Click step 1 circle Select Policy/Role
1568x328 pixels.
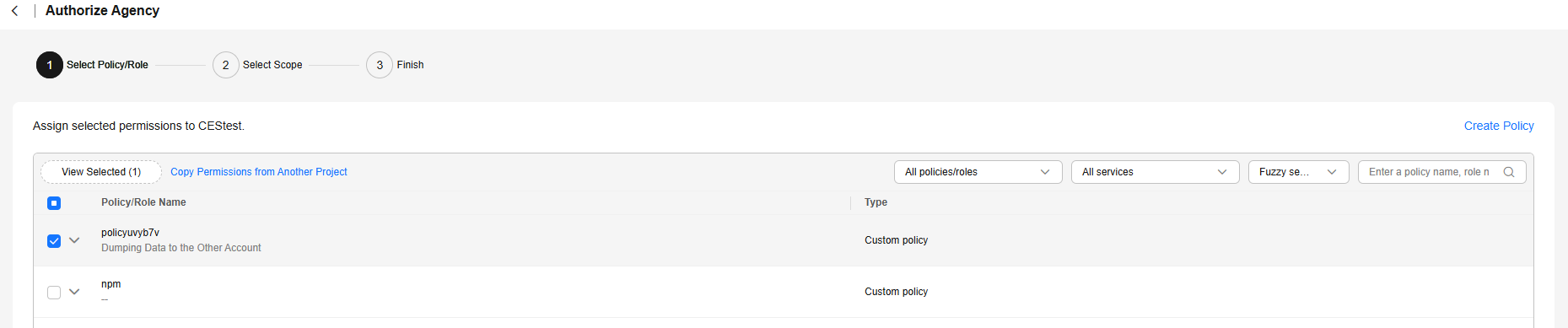[x=50, y=65]
